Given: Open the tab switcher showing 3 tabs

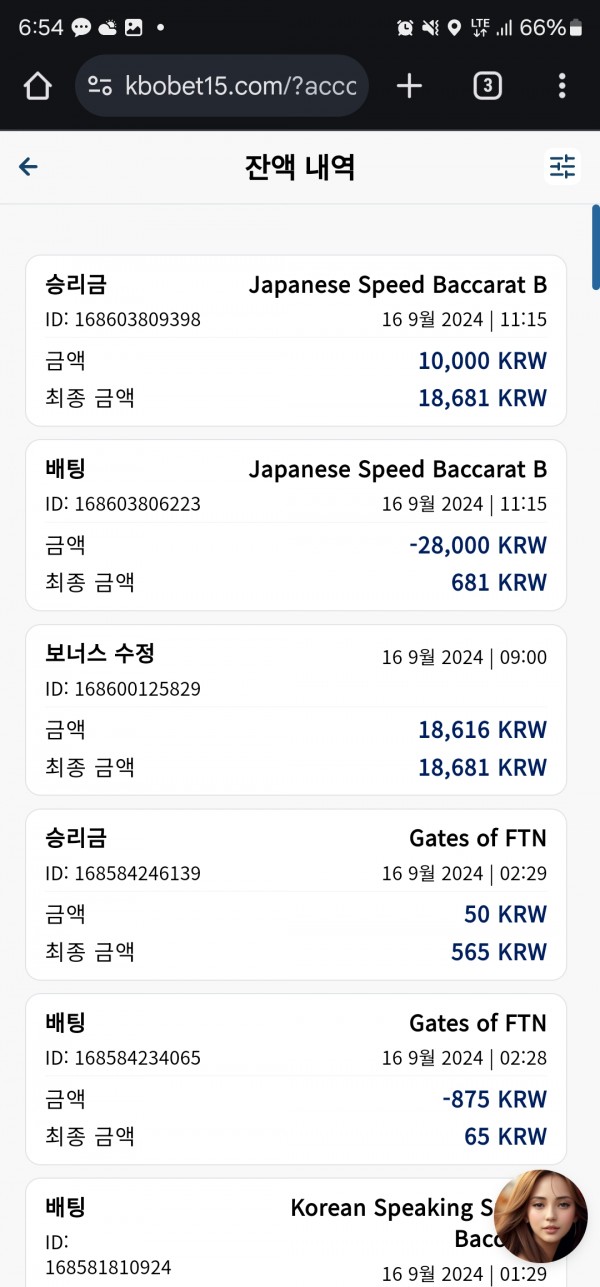Looking at the screenshot, I should click(487, 87).
